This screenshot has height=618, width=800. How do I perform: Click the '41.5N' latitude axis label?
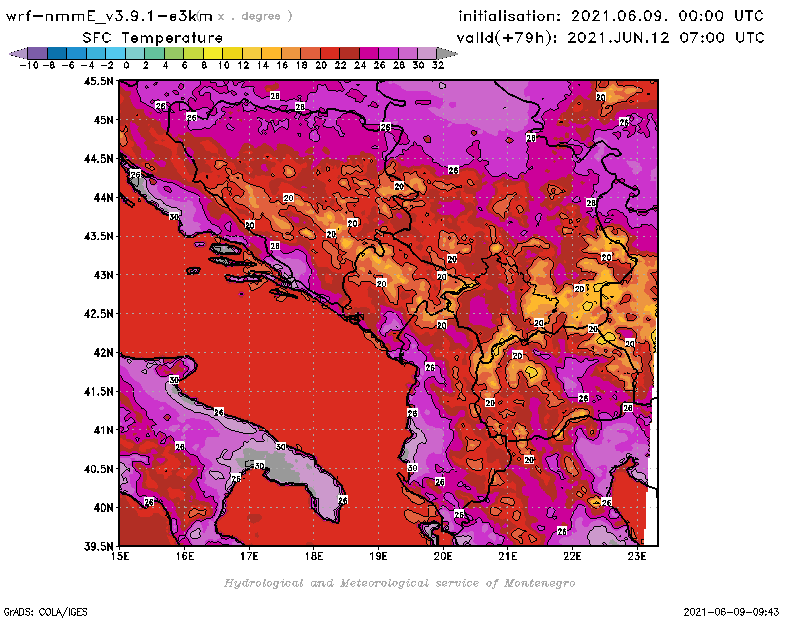[98, 391]
